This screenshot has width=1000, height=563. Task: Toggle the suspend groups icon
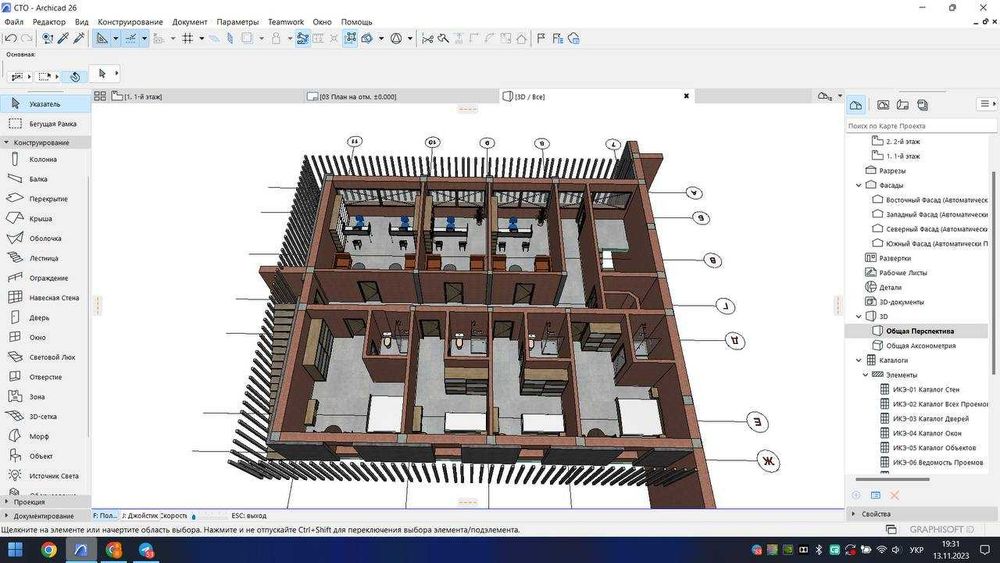[x=351, y=38]
